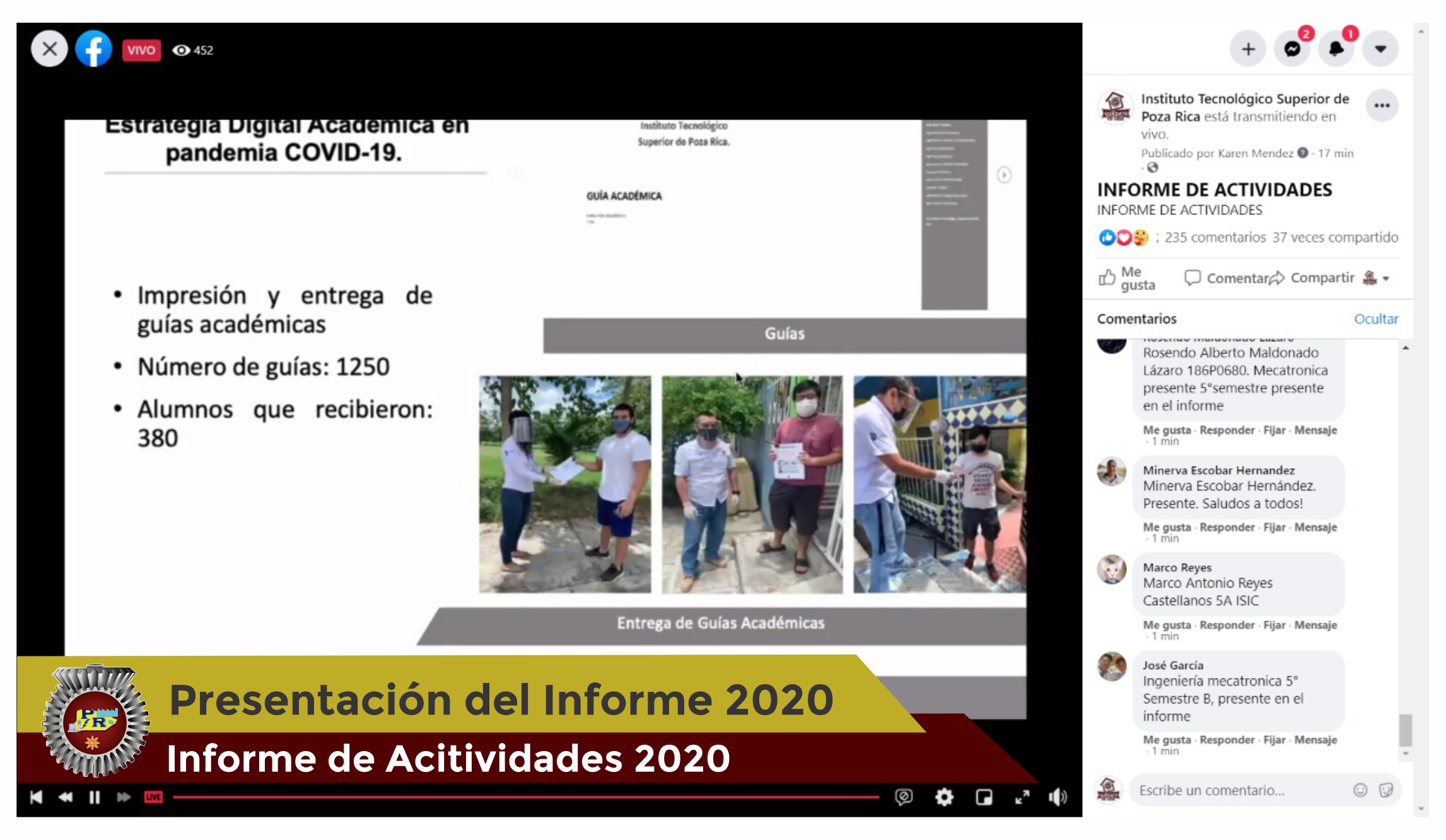The width and height of the screenshot is (1446, 840).
Task: Open emoji picker in comment box
Action: (x=1360, y=790)
